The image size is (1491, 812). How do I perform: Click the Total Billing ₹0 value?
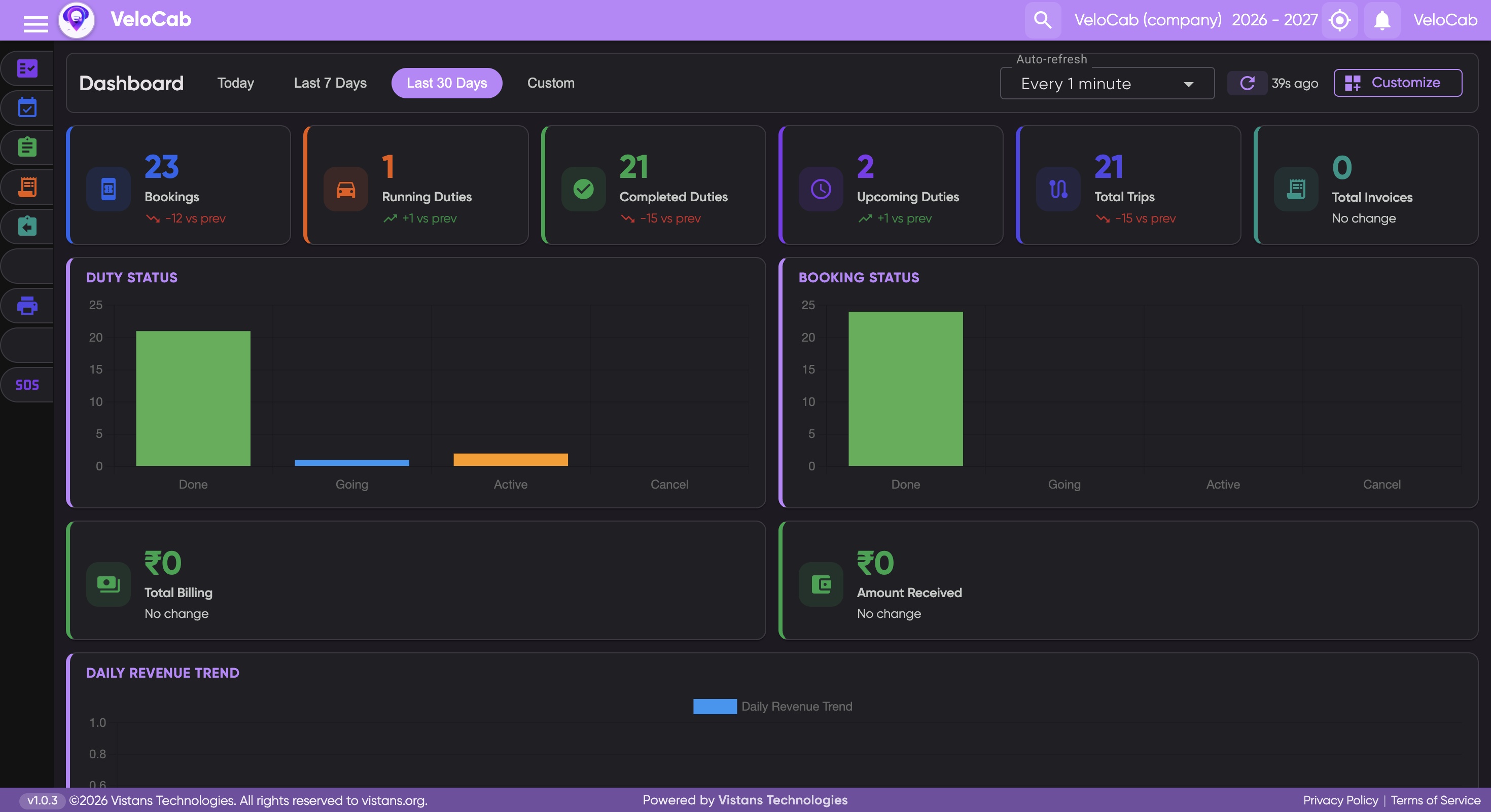[x=163, y=563]
